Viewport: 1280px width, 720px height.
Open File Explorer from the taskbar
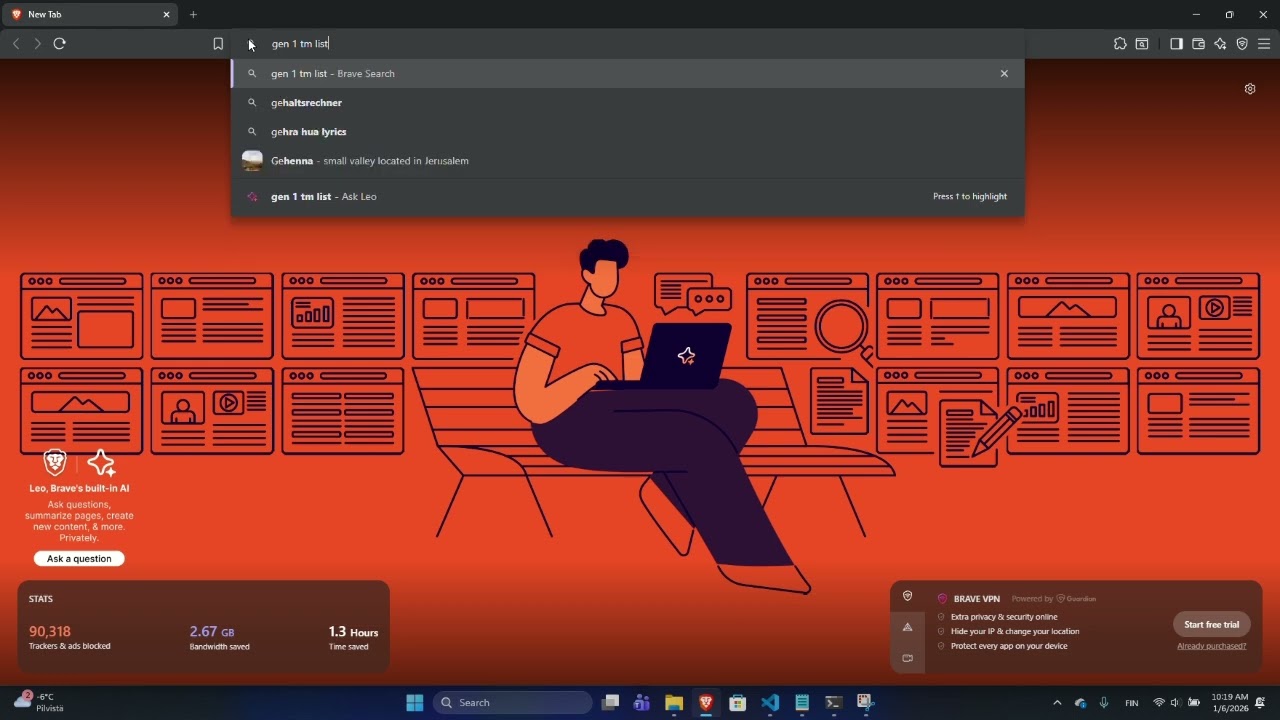click(x=674, y=703)
